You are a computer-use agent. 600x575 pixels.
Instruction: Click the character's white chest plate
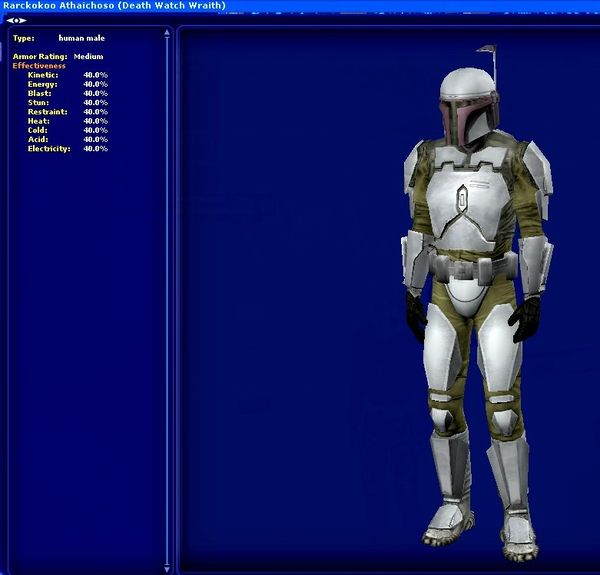pos(462,205)
